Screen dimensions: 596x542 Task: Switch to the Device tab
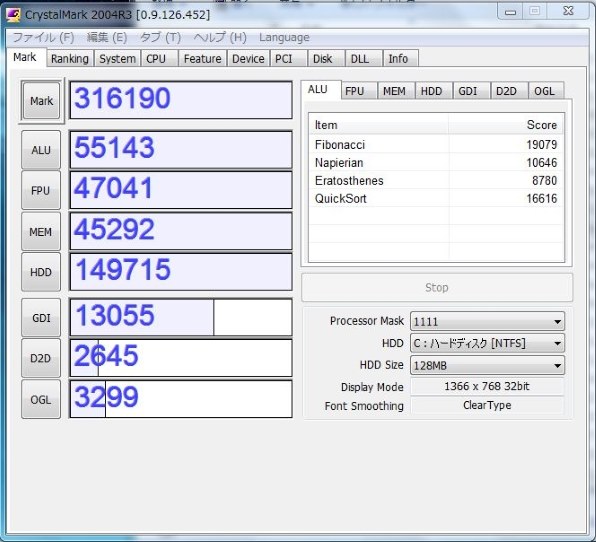coord(248,59)
